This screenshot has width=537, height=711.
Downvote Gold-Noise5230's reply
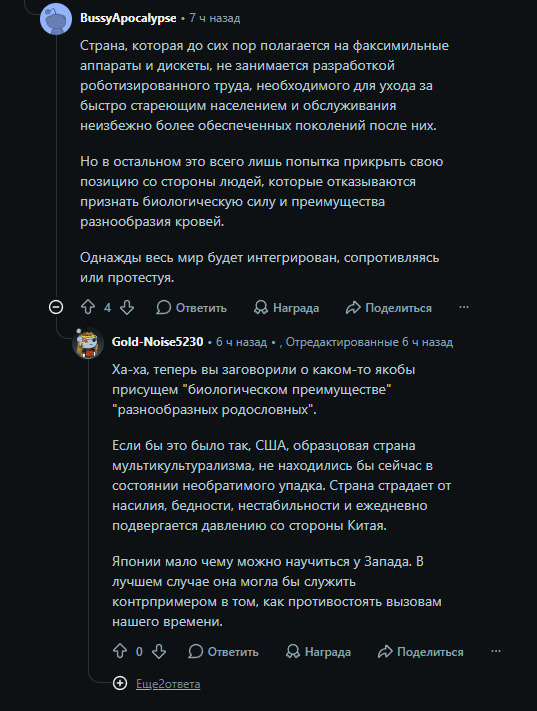(x=159, y=652)
